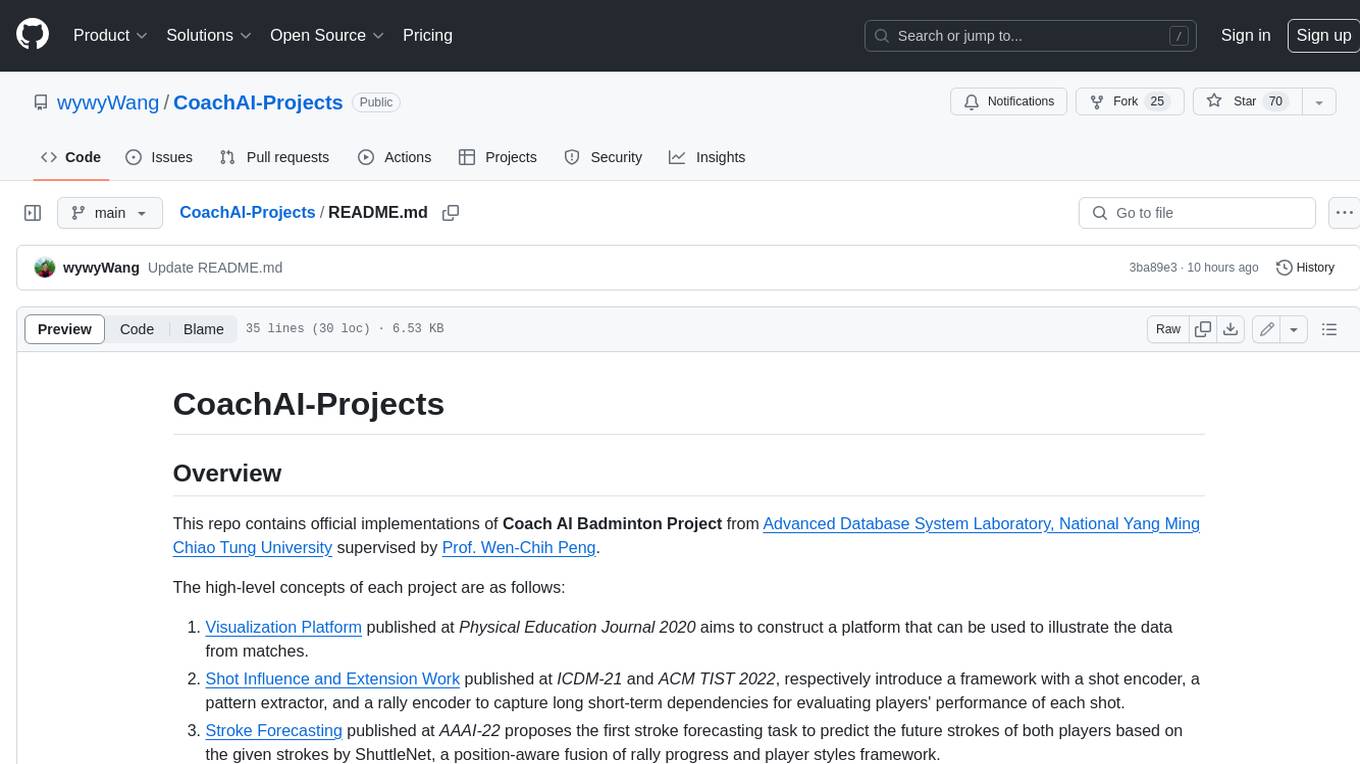Open the Product menu
The height and width of the screenshot is (764, 1360).
click(110, 35)
